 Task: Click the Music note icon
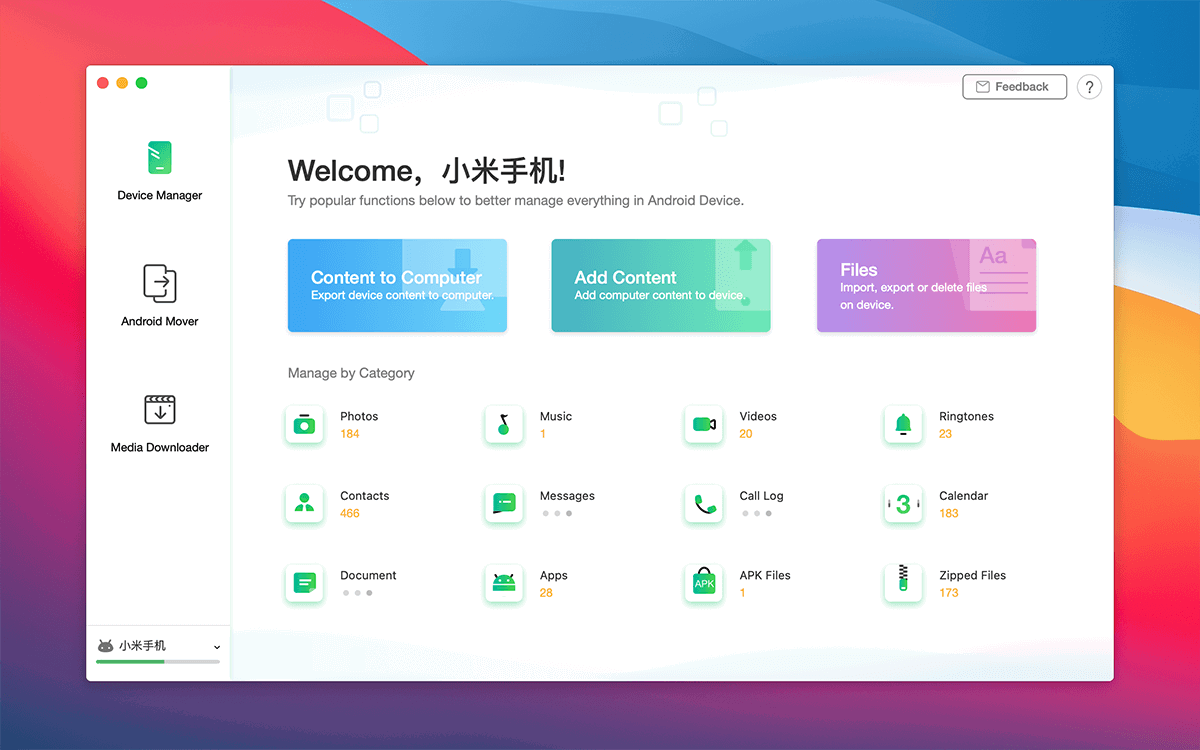[503, 424]
